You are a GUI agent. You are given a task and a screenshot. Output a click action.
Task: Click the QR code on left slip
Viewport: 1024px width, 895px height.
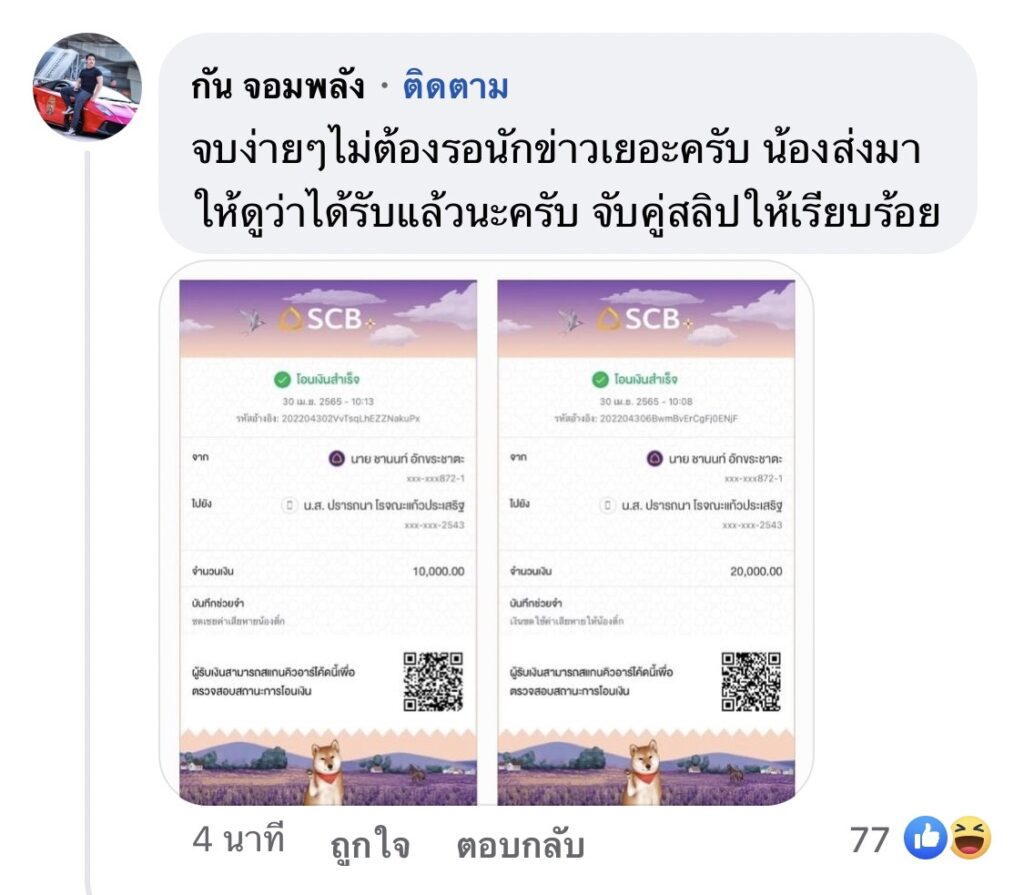pyautogui.click(x=433, y=681)
